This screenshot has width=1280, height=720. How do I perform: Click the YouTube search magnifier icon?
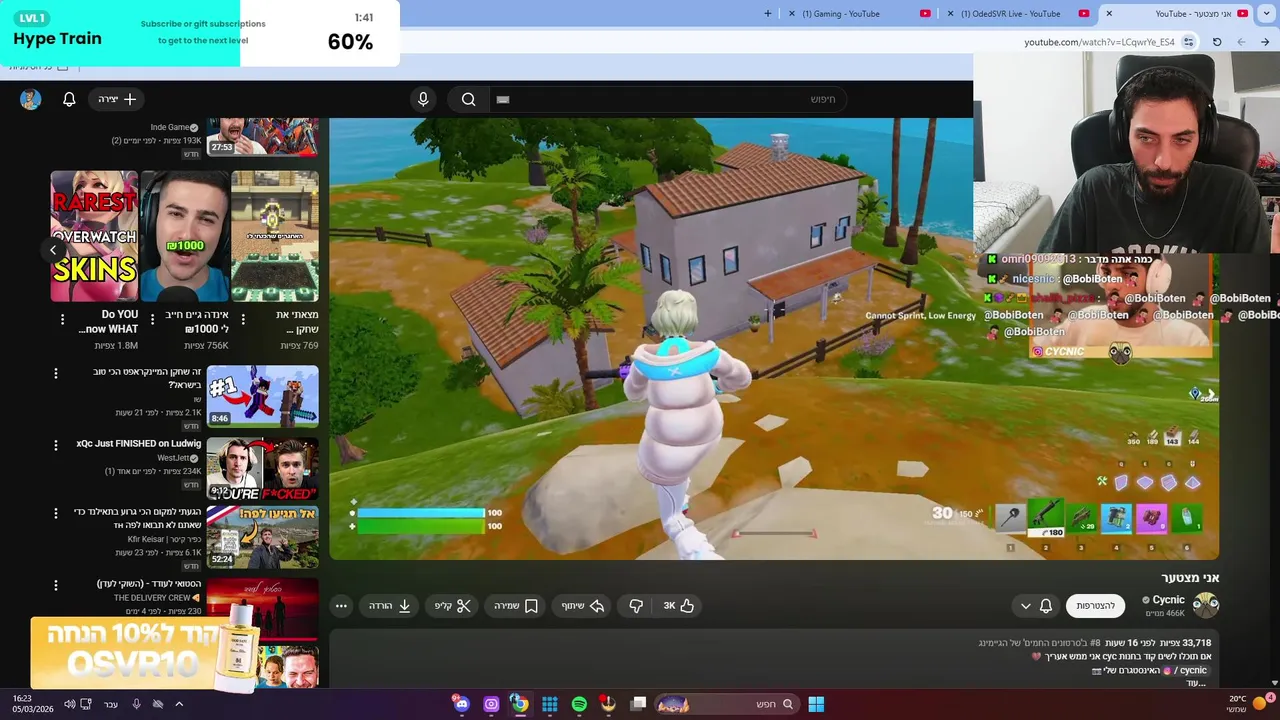coord(468,99)
